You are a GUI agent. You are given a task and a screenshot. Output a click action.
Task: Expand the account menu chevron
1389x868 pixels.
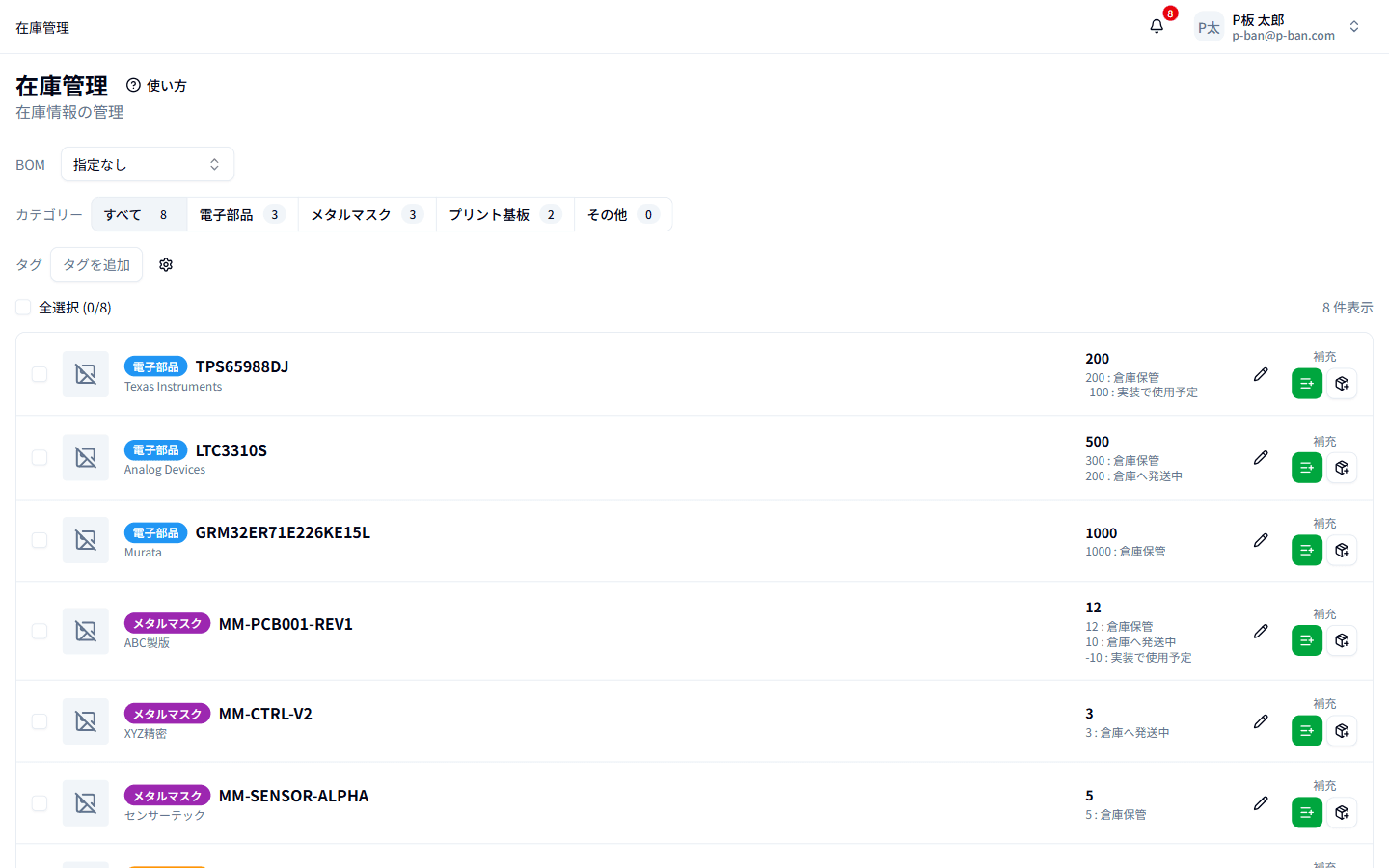[1354, 27]
